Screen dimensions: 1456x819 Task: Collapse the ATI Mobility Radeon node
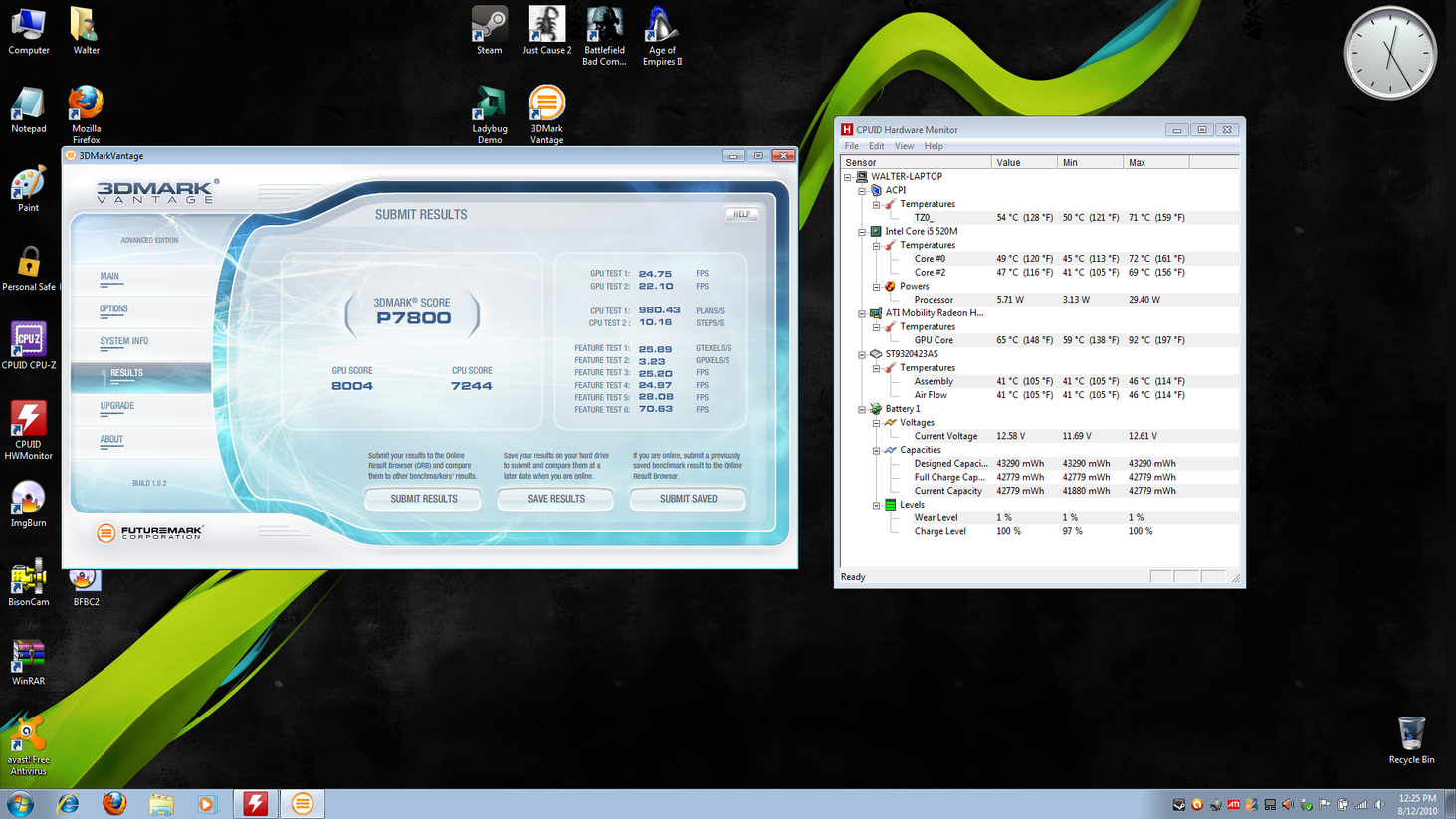pyautogui.click(x=863, y=313)
